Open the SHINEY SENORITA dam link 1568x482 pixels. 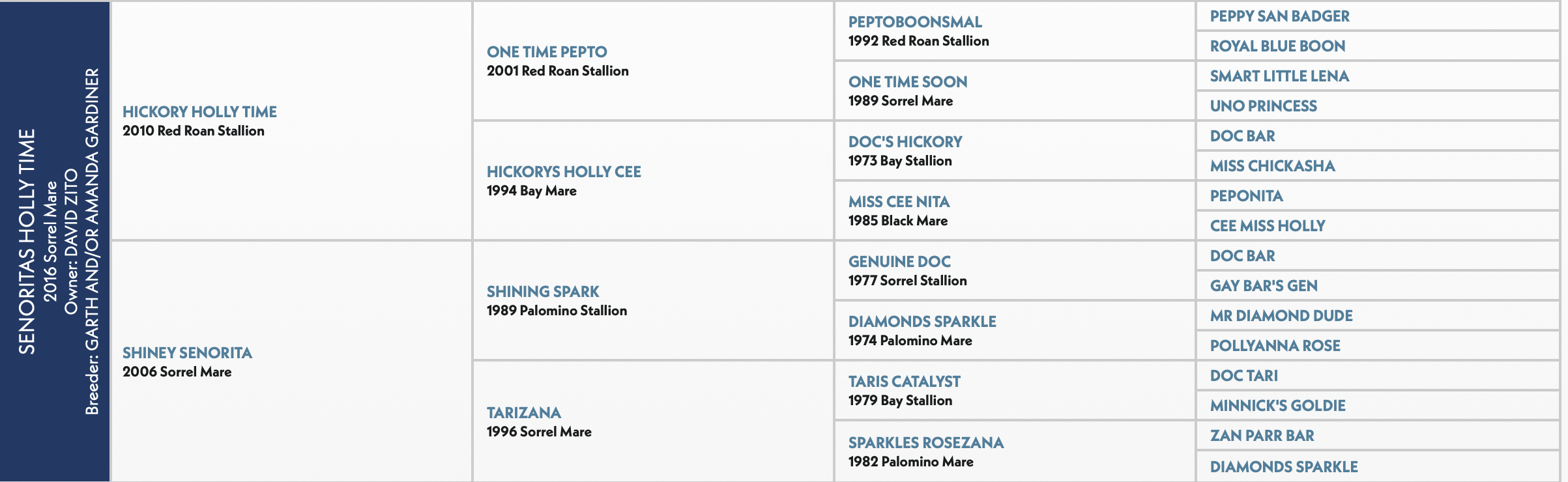(187, 353)
